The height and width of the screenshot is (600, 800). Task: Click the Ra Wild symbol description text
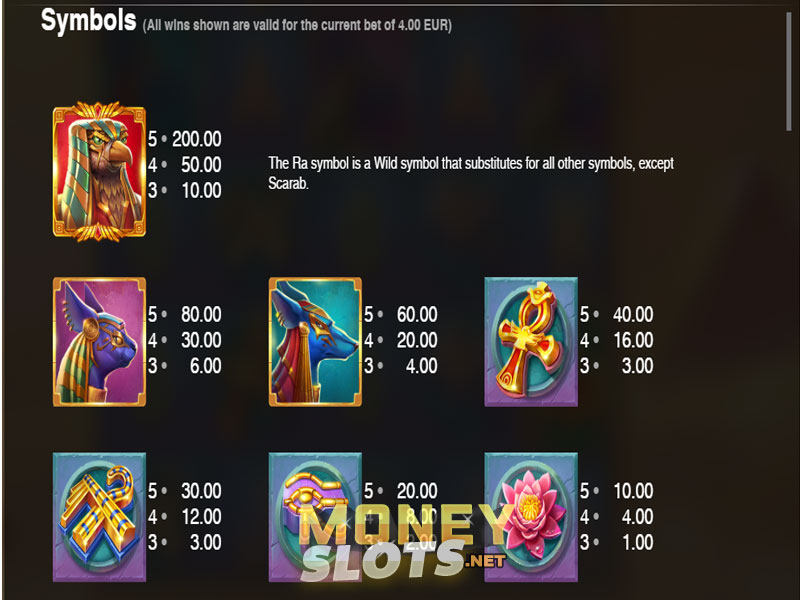[471, 173]
